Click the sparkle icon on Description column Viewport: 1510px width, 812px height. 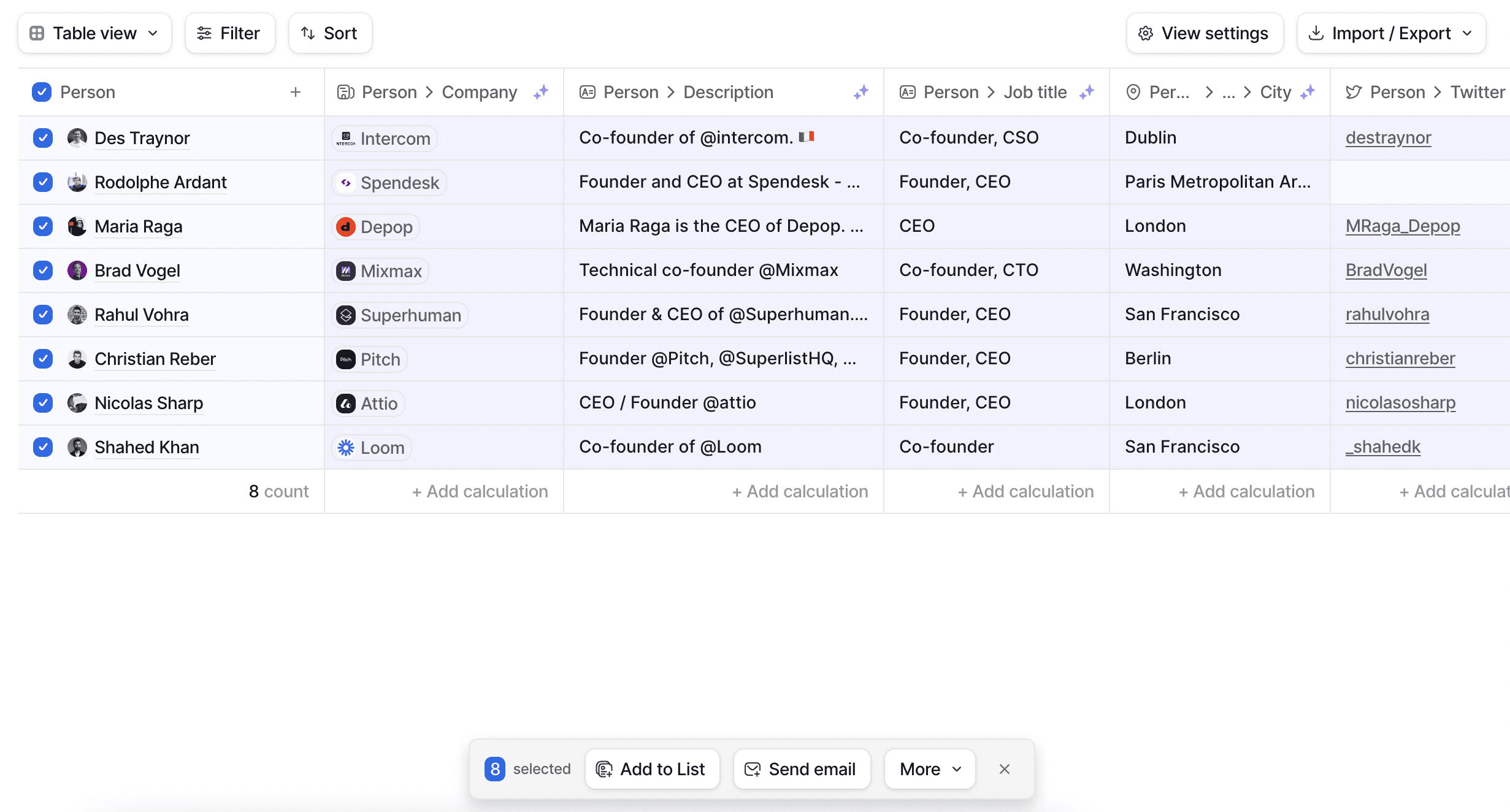[861, 92]
